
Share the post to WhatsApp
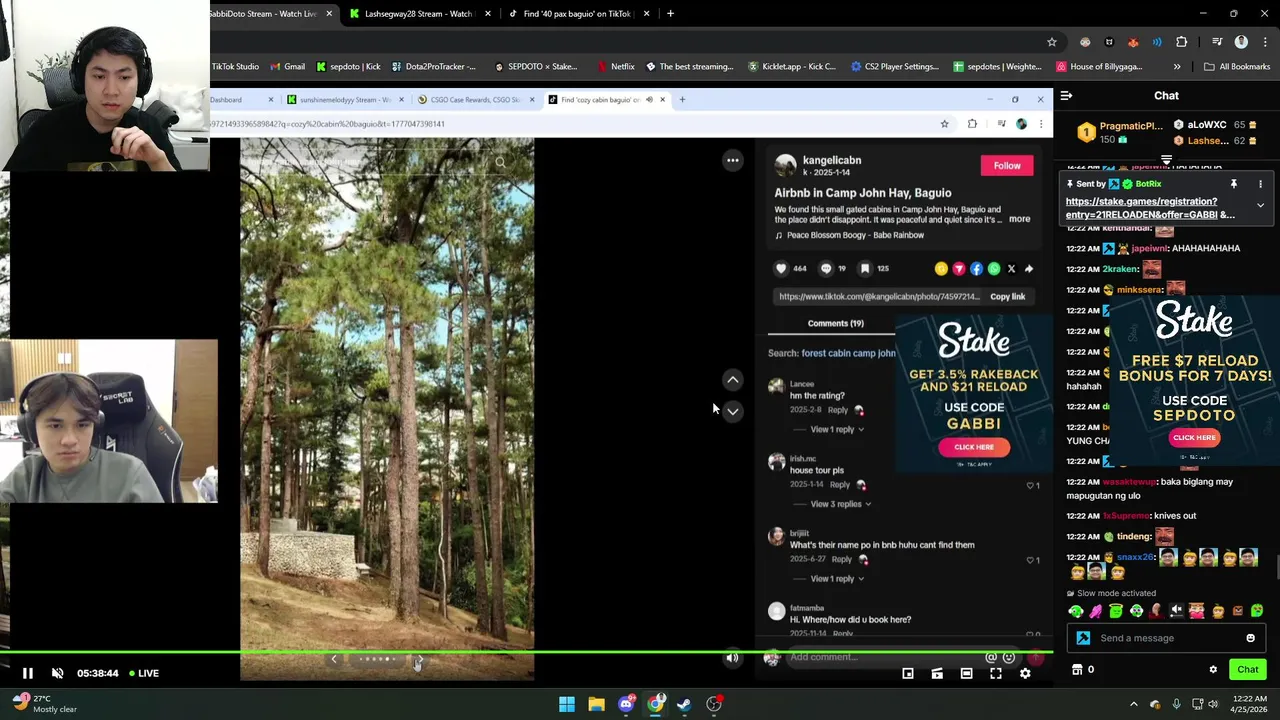(994, 268)
